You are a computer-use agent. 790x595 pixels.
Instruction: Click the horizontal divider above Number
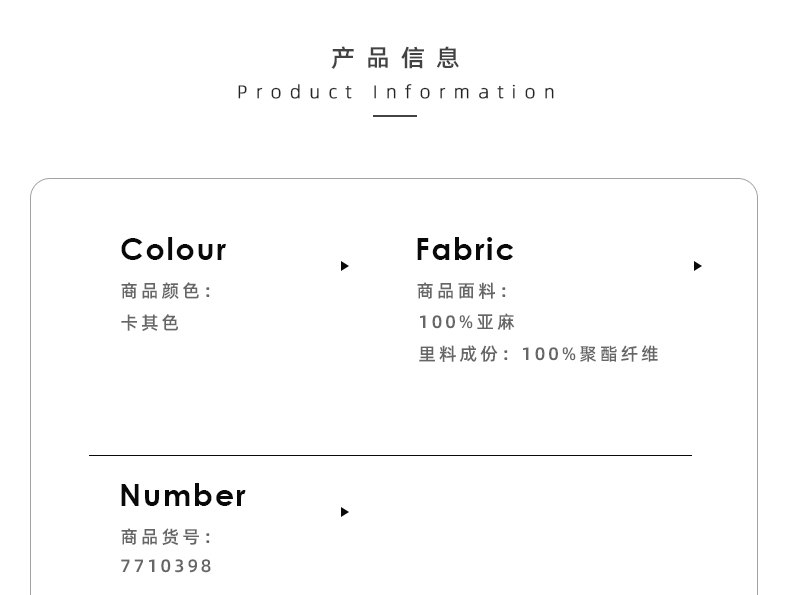pyautogui.click(x=390, y=455)
